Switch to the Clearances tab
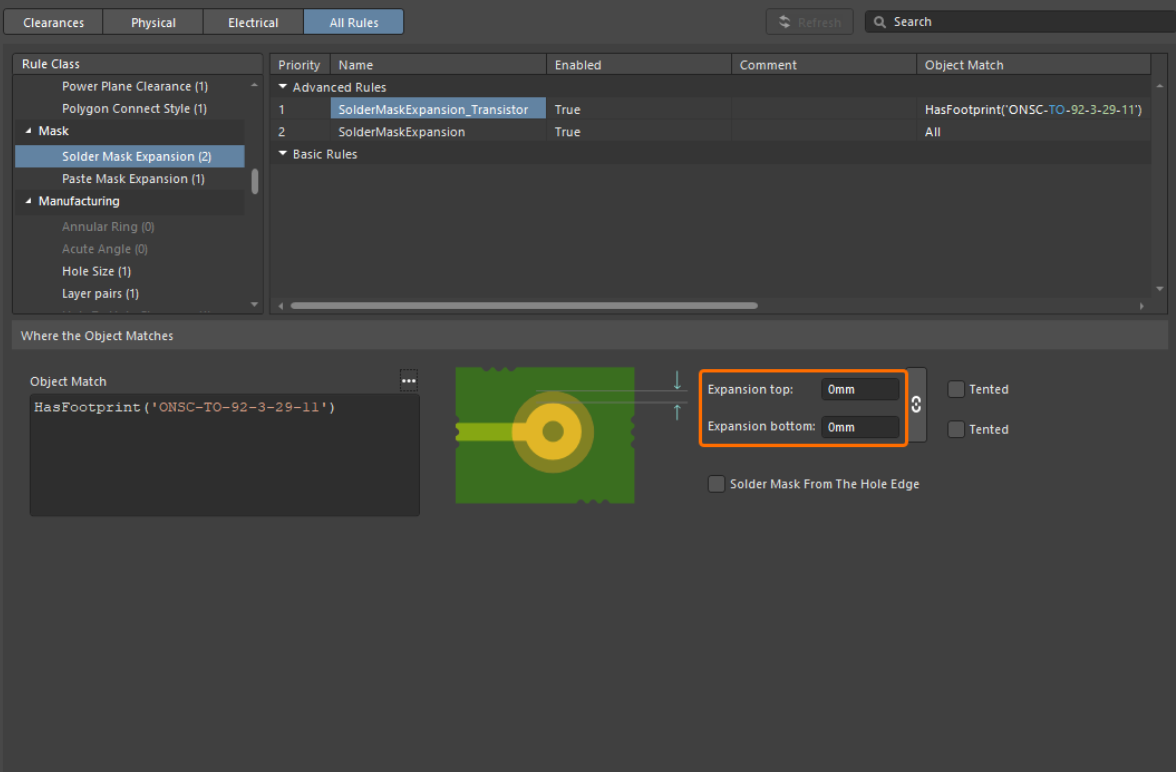The width and height of the screenshot is (1176, 772). pyautogui.click(x=53, y=22)
